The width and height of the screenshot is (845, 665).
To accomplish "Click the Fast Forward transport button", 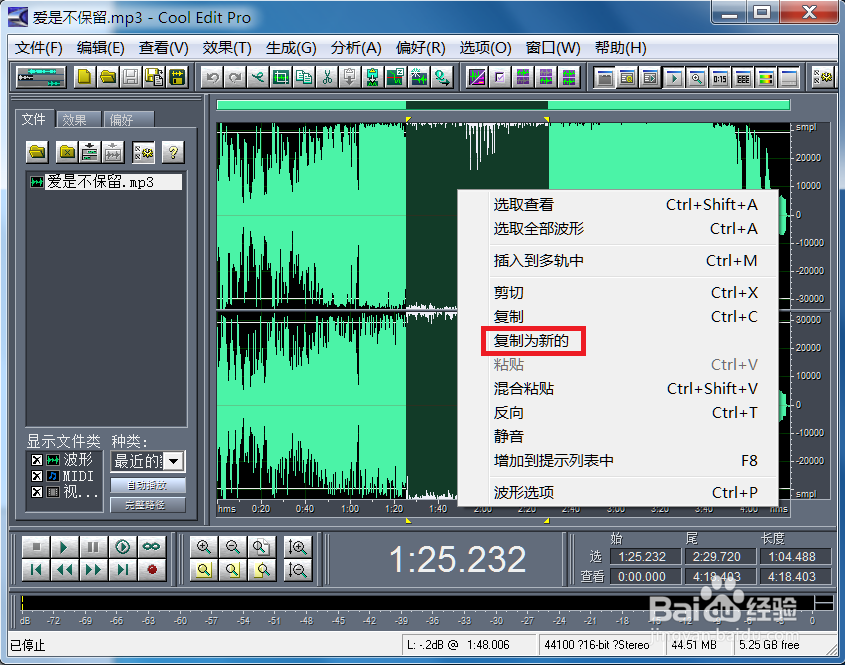I will (93, 570).
